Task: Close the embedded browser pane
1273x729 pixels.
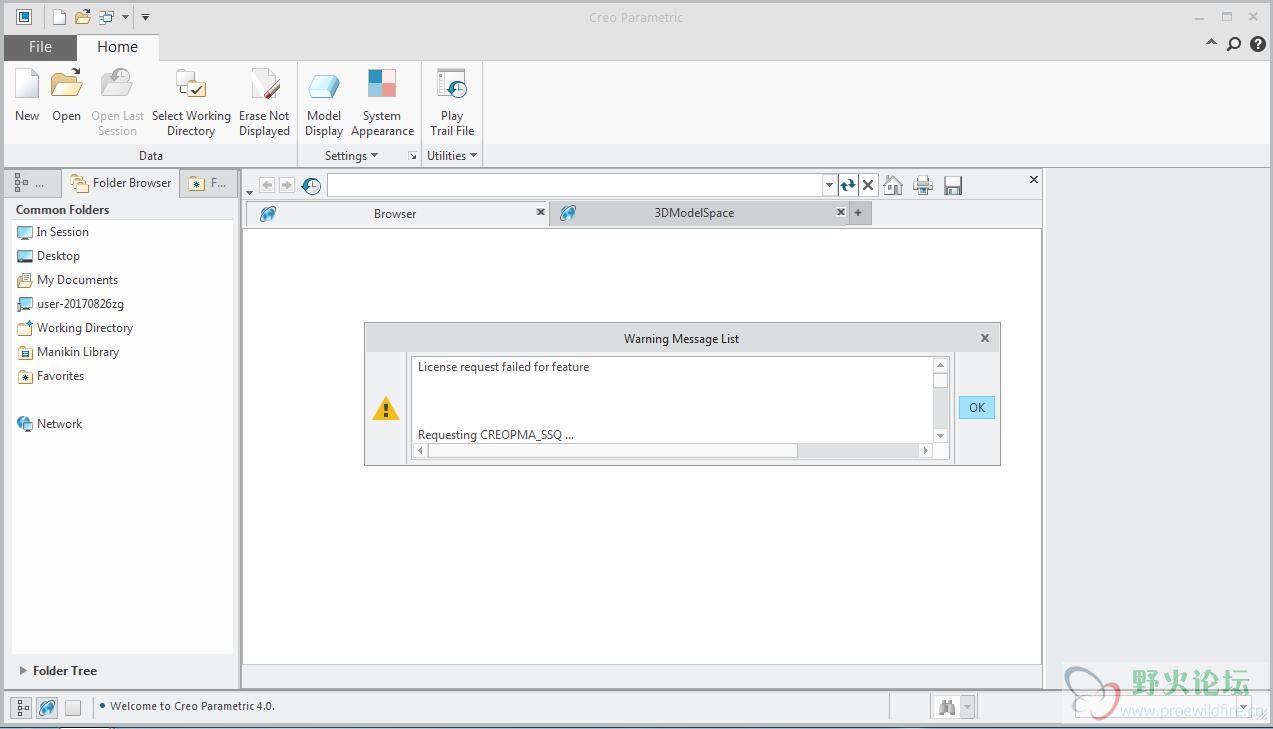Action: point(1034,180)
